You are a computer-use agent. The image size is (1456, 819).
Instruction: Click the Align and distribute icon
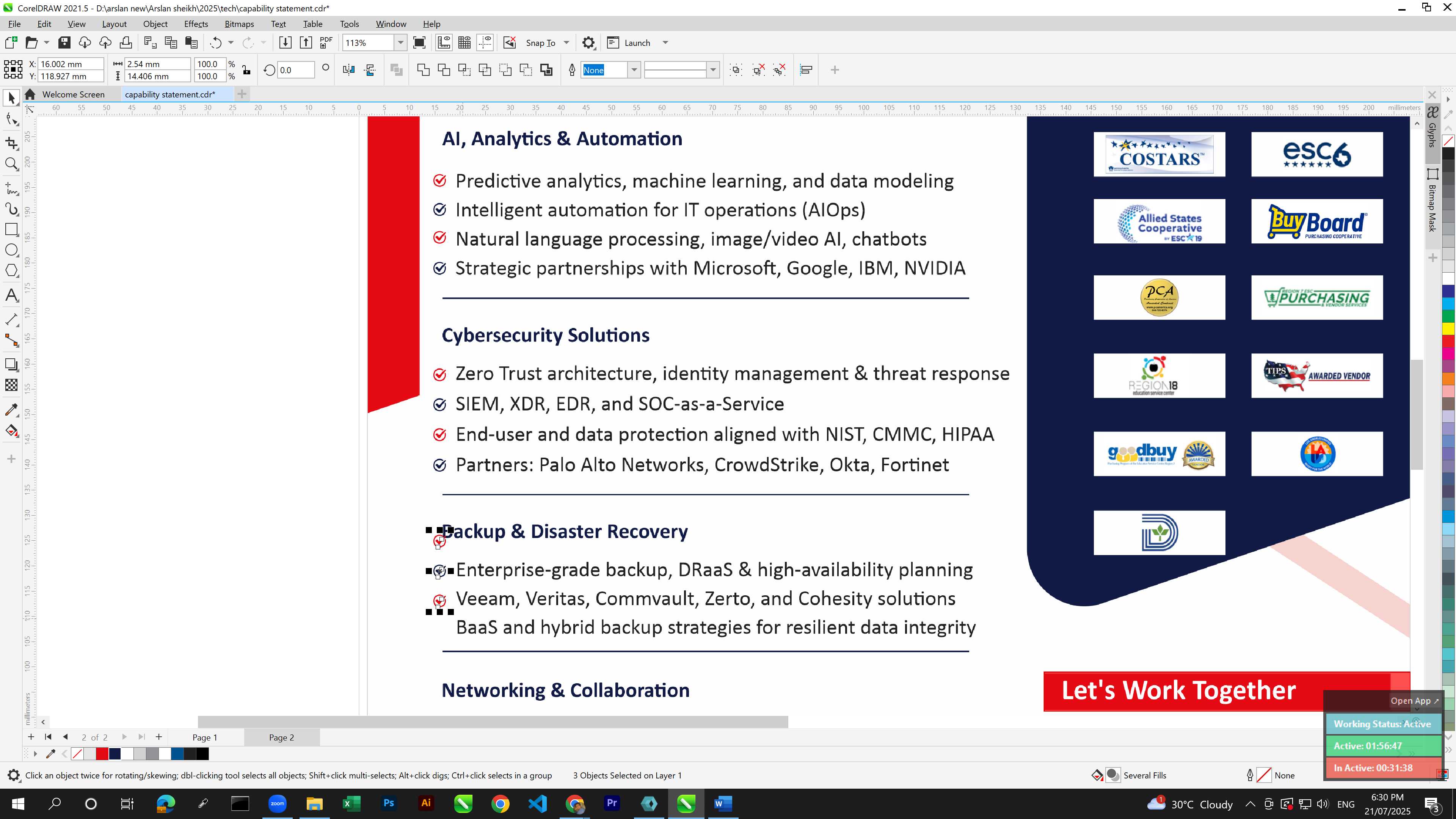(x=806, y=69)
